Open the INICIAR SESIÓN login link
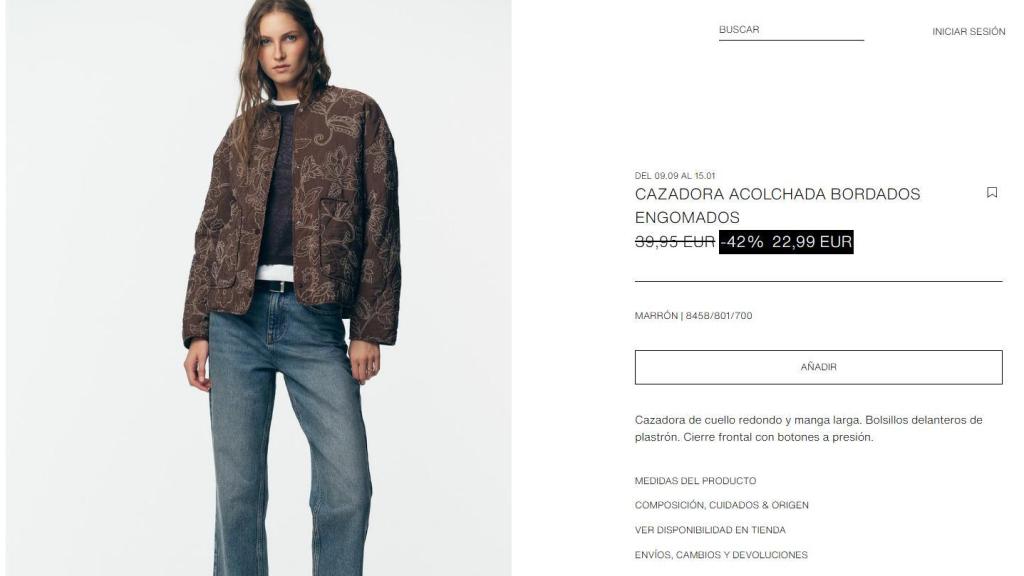Image resolution: width=1024 pixels, height=576 pixels. 968,31
